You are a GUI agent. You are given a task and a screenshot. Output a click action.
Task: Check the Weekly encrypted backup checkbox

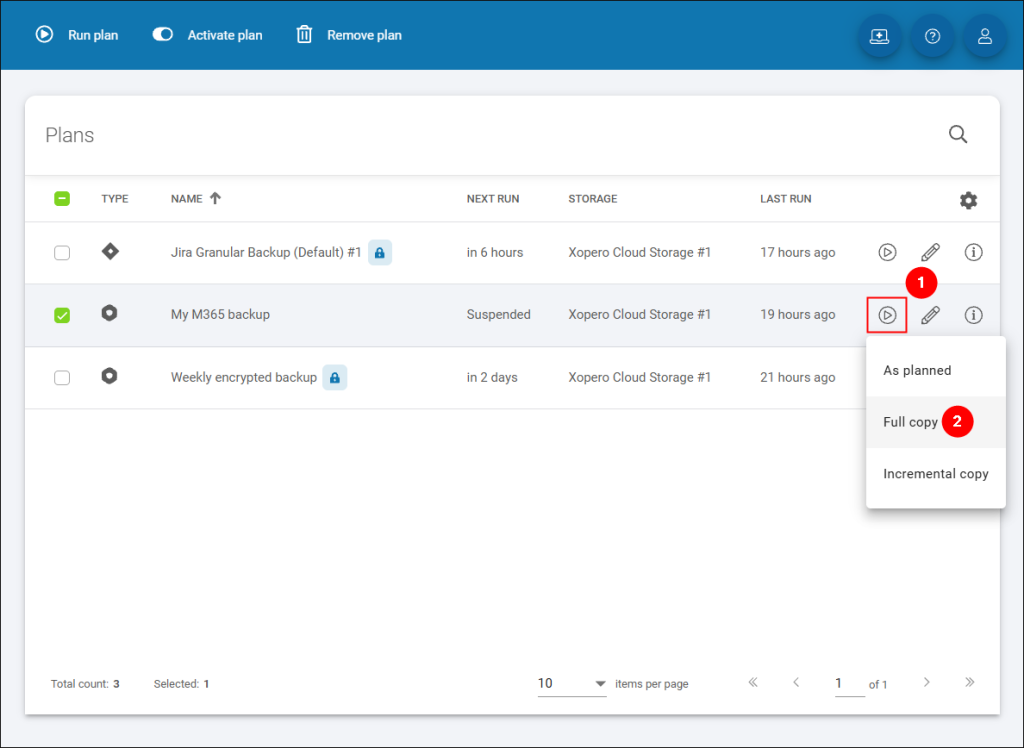point(62,378)
